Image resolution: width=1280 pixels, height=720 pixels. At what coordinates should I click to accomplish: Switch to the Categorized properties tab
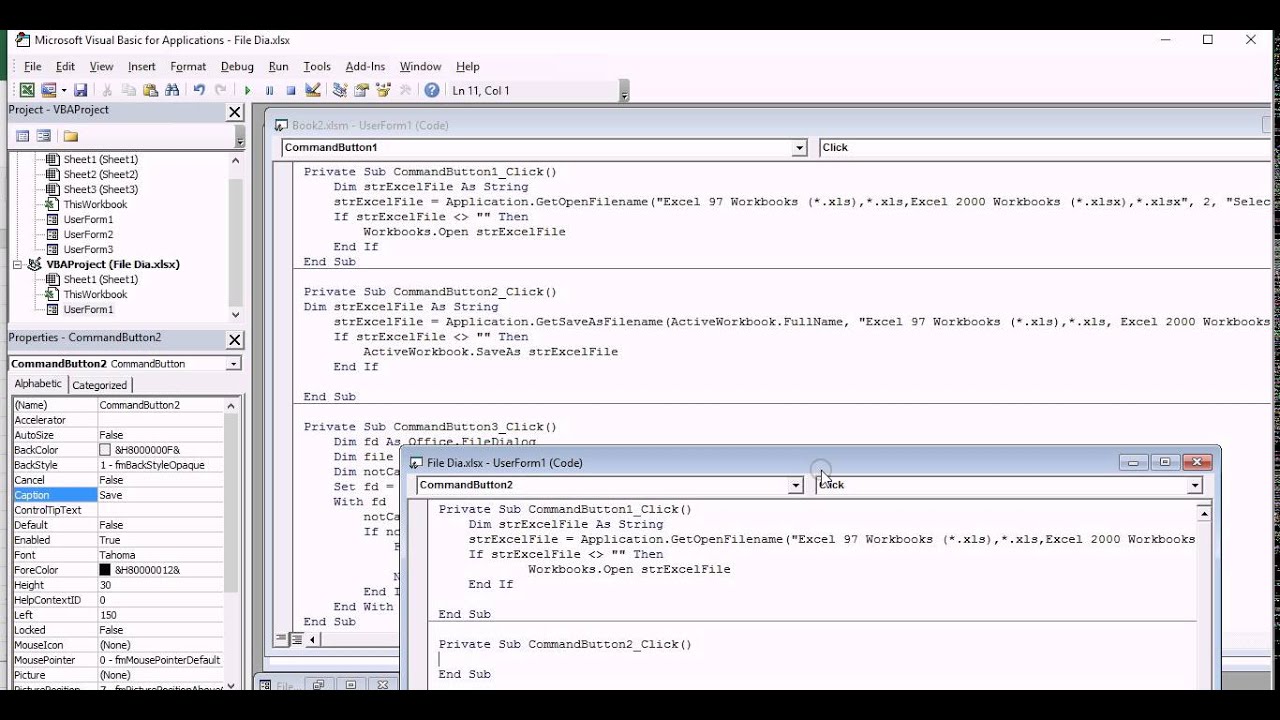(100, 385)
